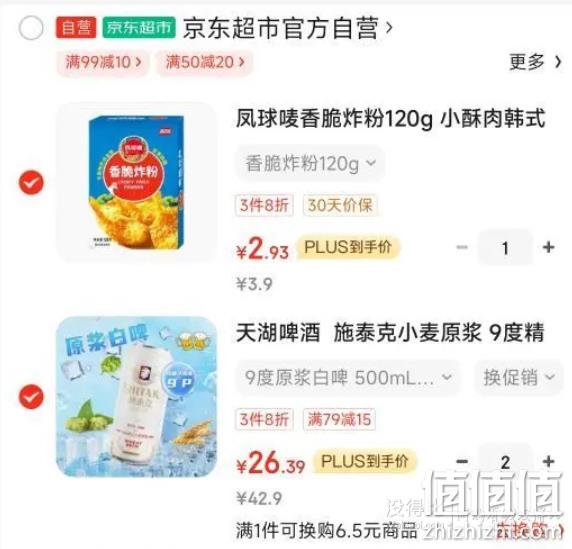This screenshot has width=572, height=549.
Task: Open the 3件8折 tag on 香脆炸粉
Action: click(x=264, y=205)
